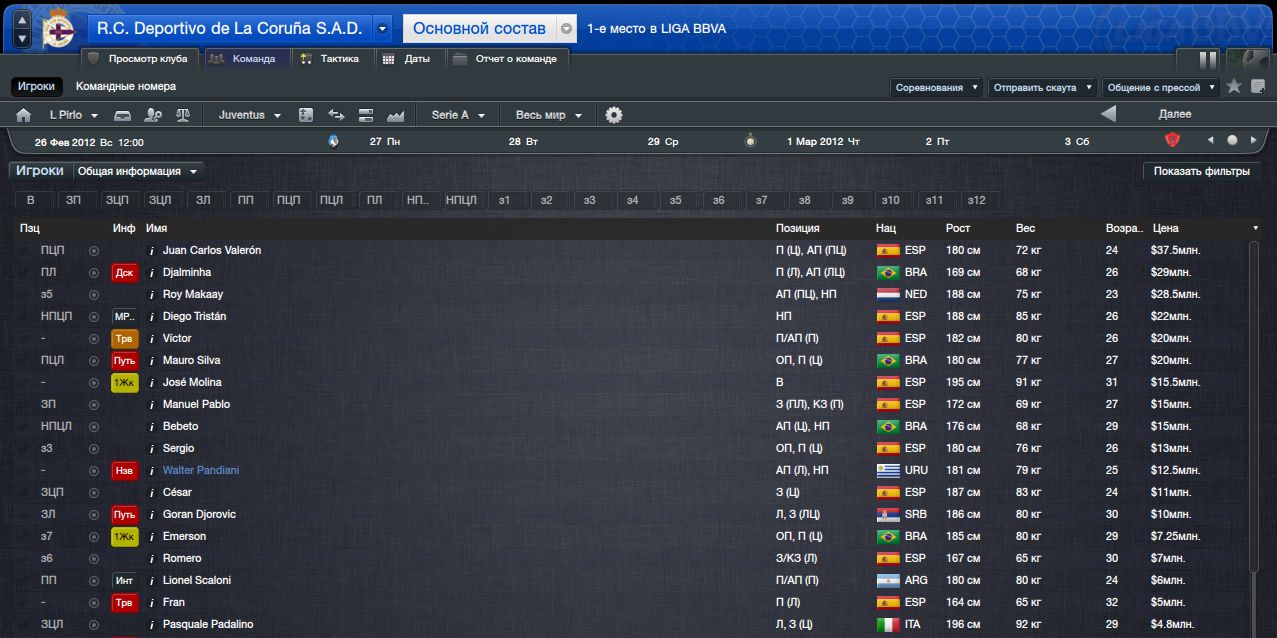The height and width of the screenshot is (638, 1277).
Task: Toggle selection circle for Roy Makaay
Action: (94, 294)
